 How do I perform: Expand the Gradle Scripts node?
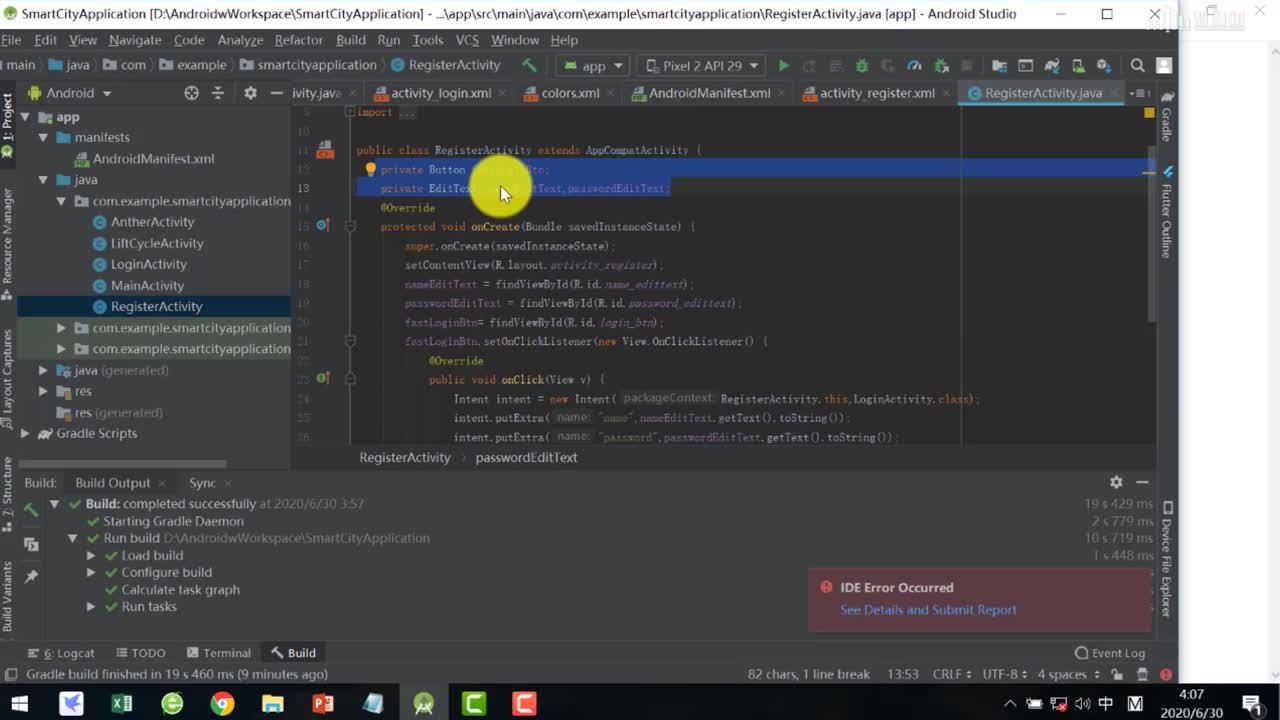click(26, 434)
